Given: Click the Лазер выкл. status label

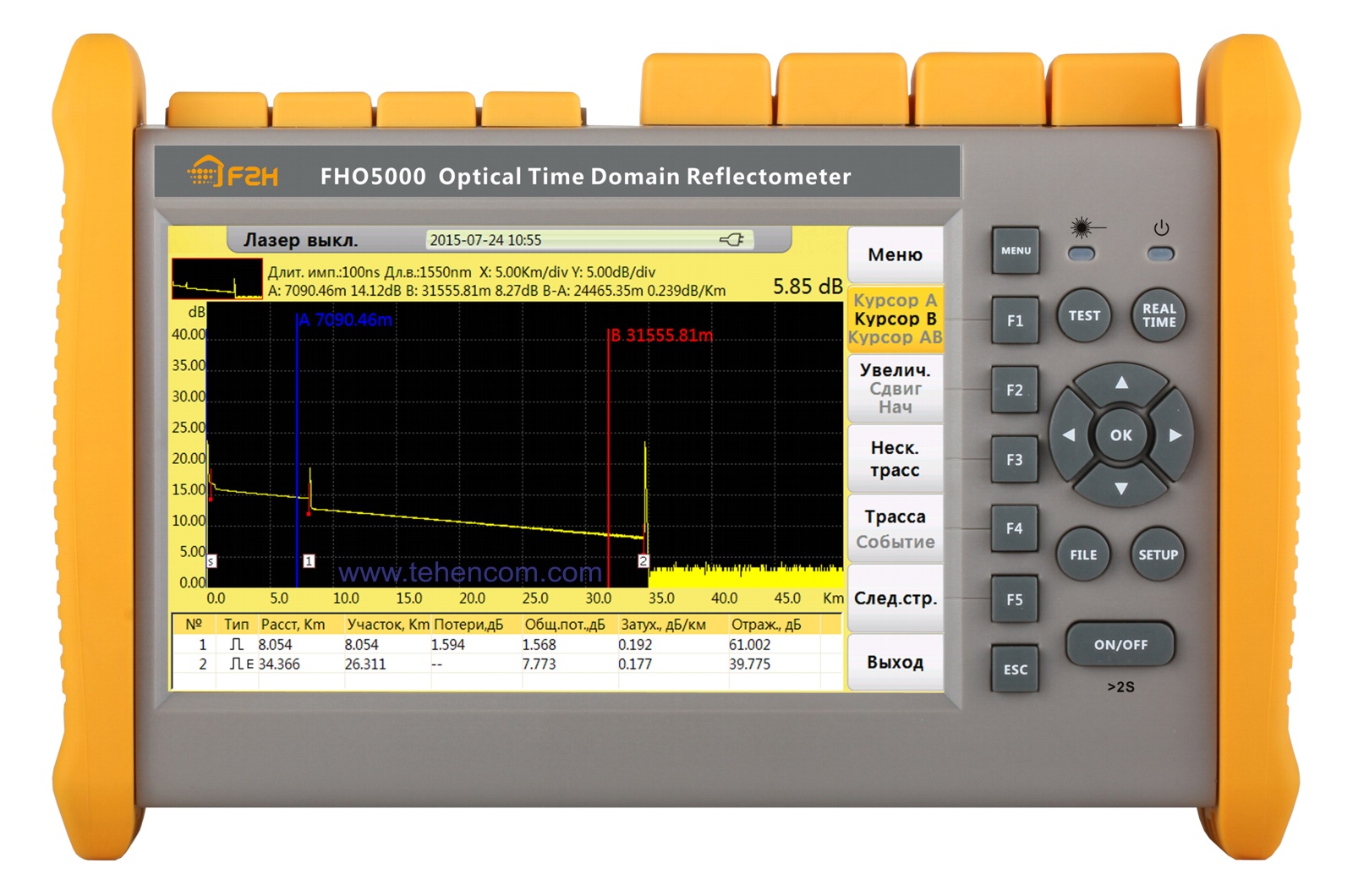Looking at the screenshot, I should (301, 240).
